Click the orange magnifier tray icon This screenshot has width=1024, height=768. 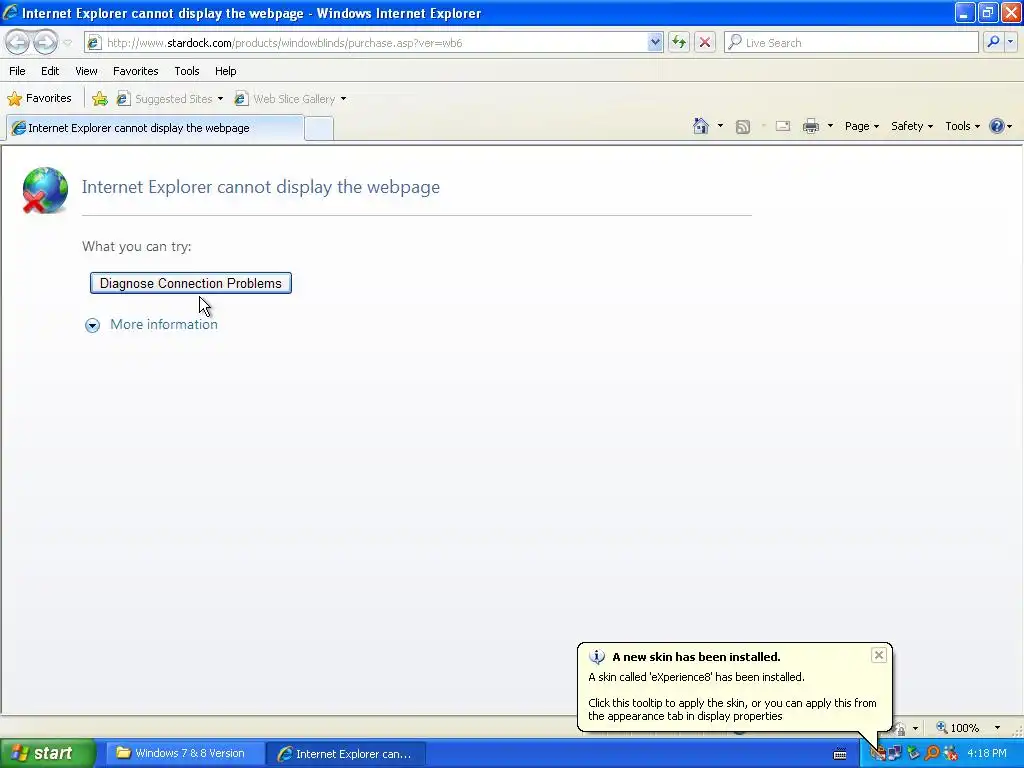pyautogui.click(x=932, y=754)
